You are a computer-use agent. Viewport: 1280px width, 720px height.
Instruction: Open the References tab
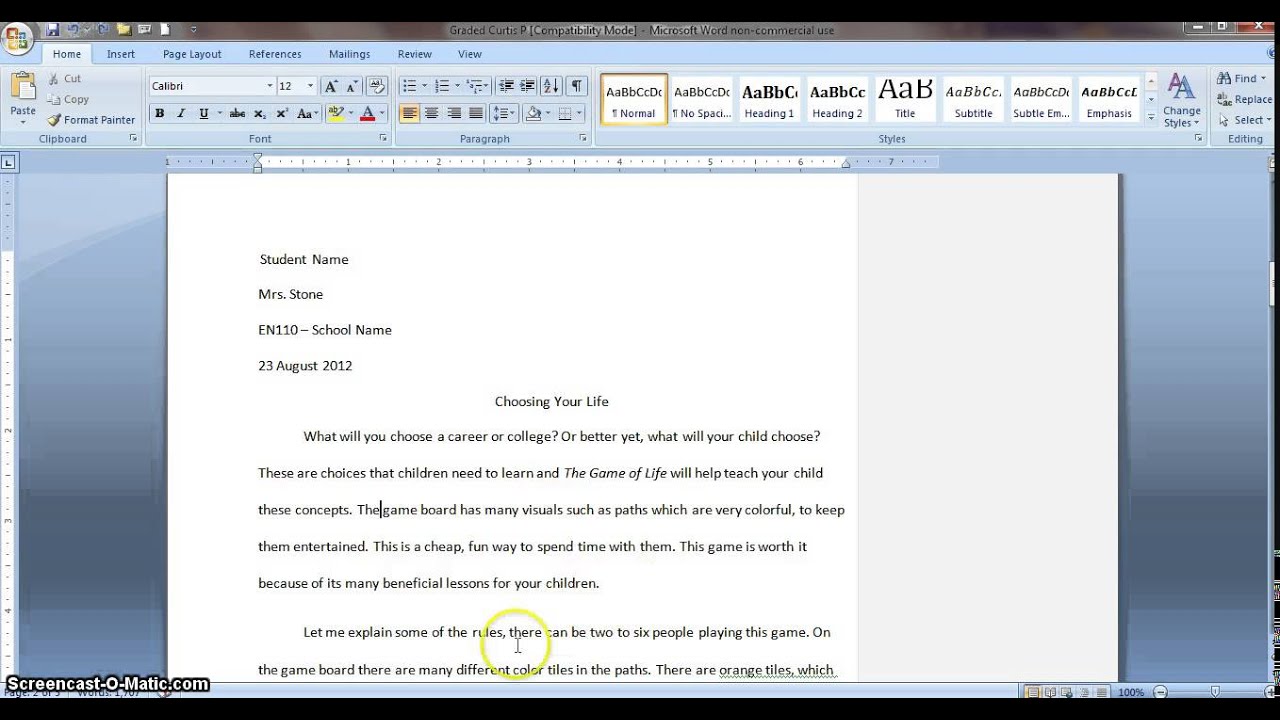275,54
